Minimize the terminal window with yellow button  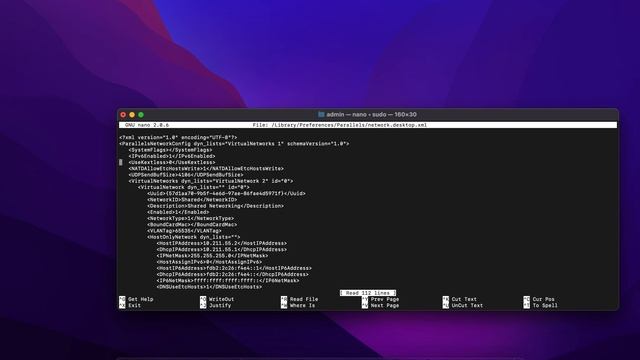[132, 115]
